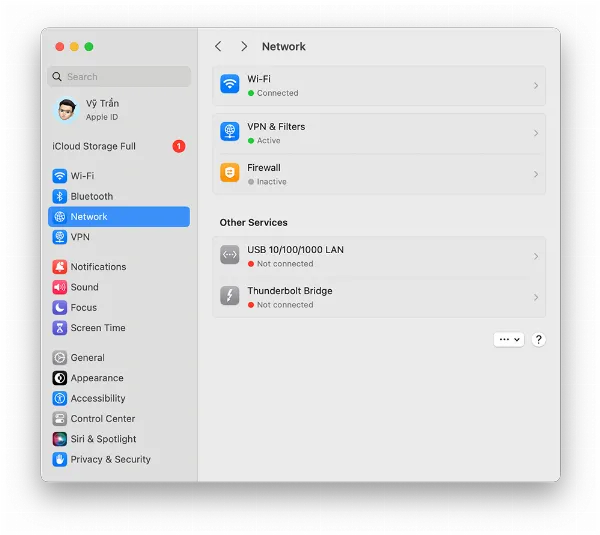The width and height of the screenshot is (600, 535).
Task: Open General settings in sidebar
Action: 87,358
